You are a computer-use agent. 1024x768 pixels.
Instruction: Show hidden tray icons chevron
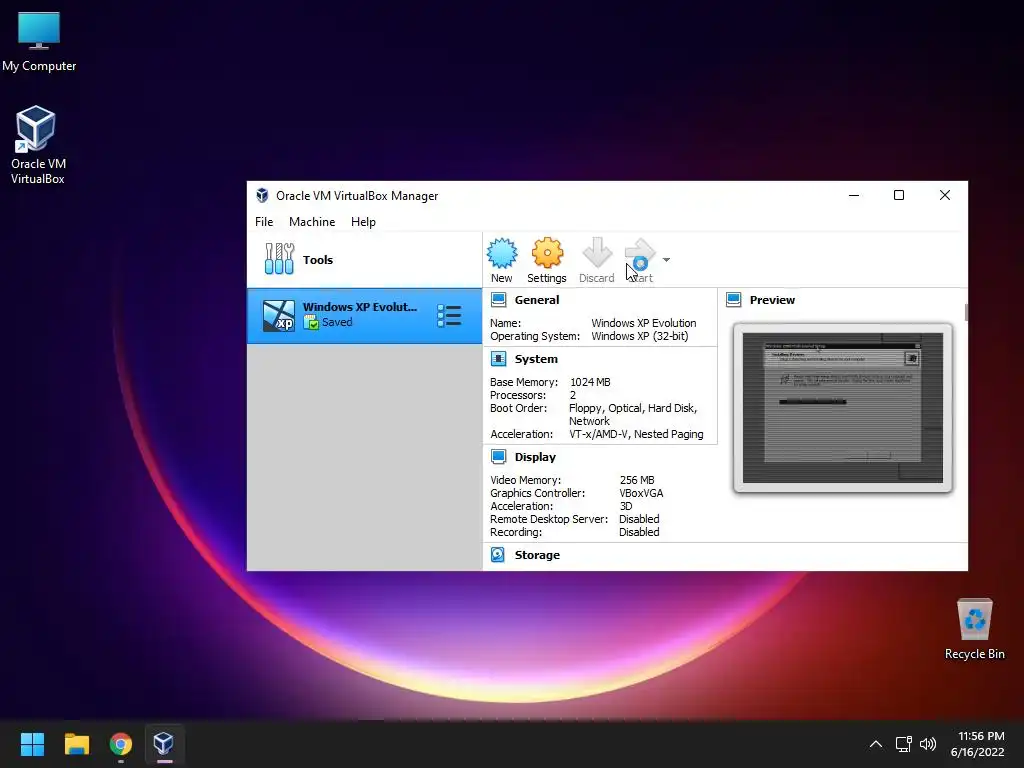(x=876, y=744)
